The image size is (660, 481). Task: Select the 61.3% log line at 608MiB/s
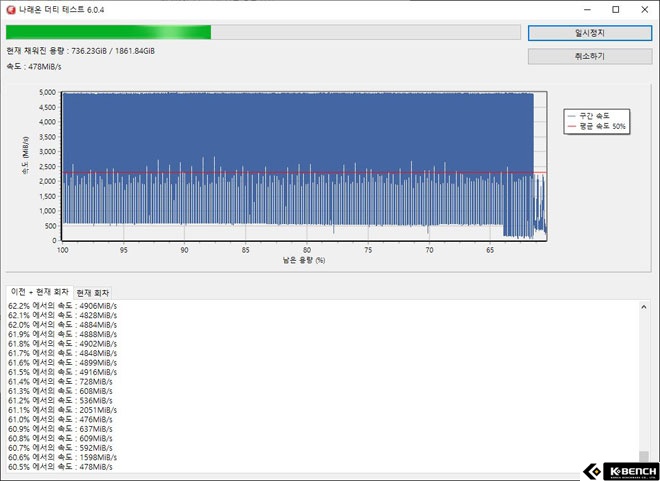[60, 391]
